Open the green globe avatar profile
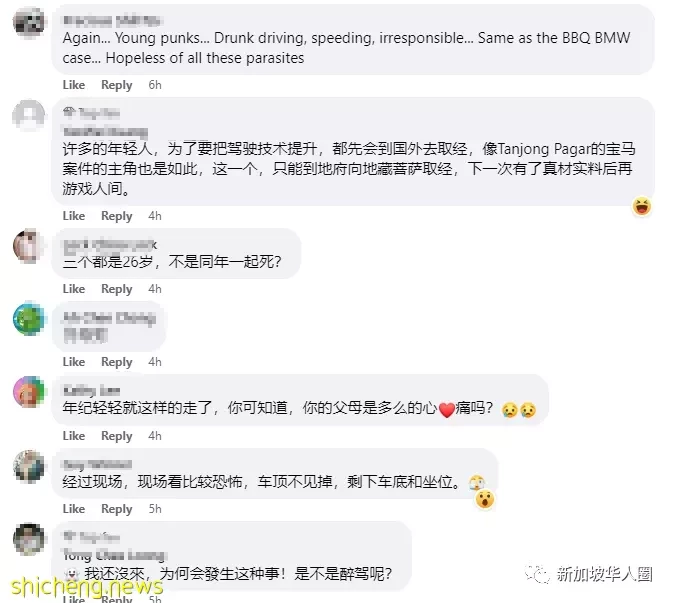 click(28, 319)
